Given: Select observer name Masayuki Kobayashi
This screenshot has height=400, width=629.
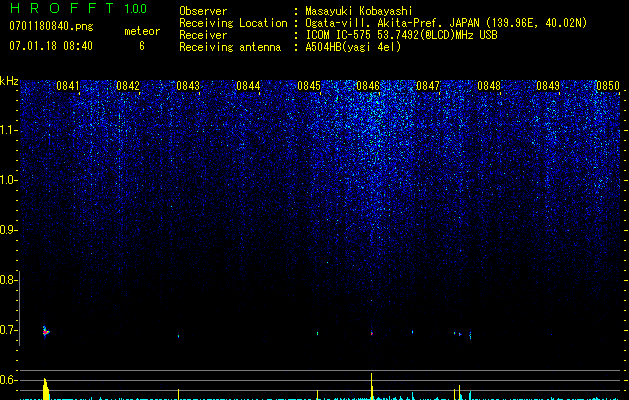Looking at the screenshot, I should pyautogui.click(x=359, y=11).
